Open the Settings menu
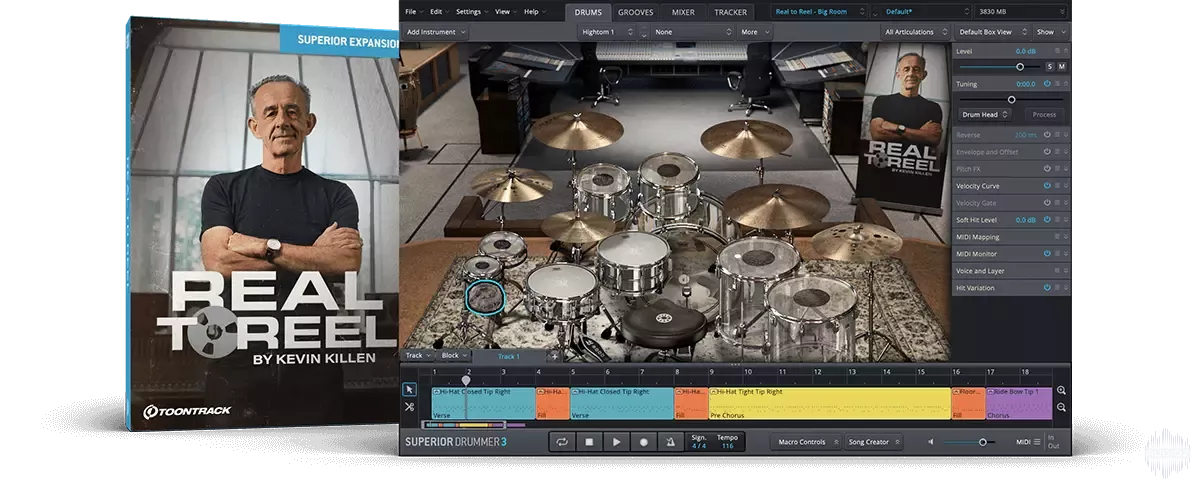 click(x=471, y=12)
